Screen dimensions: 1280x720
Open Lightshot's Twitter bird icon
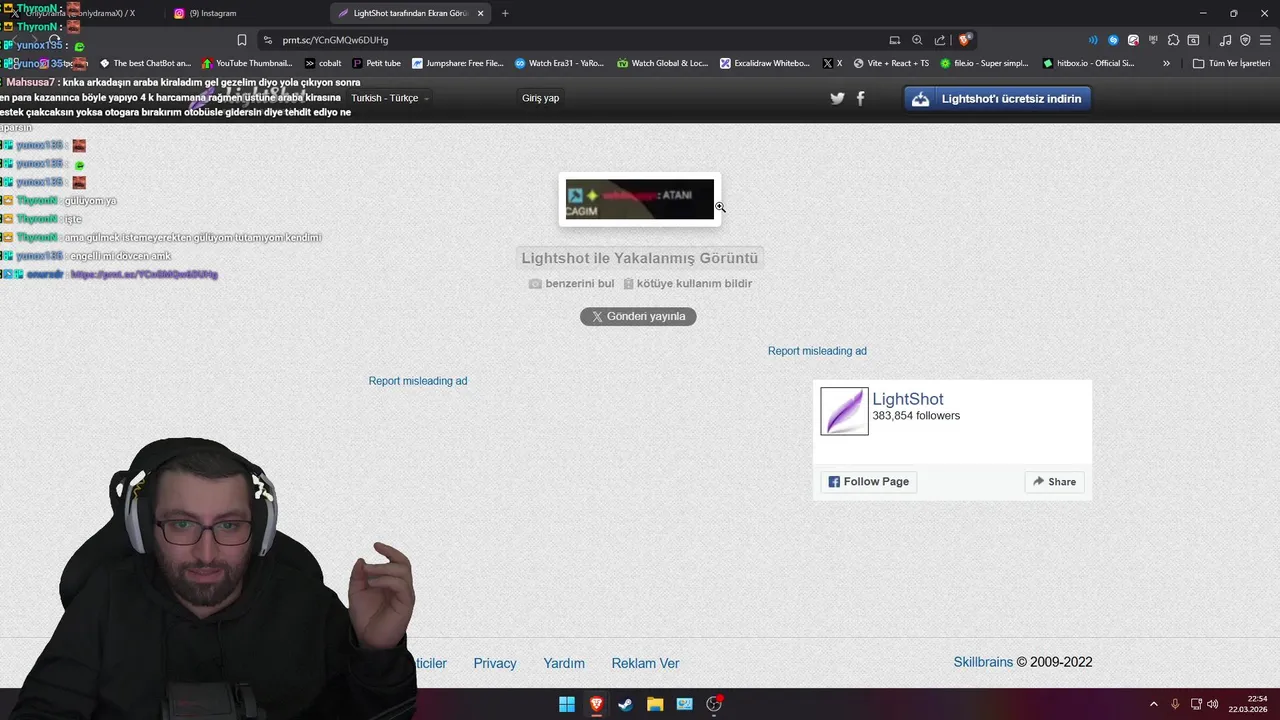(x=837, y=98)
